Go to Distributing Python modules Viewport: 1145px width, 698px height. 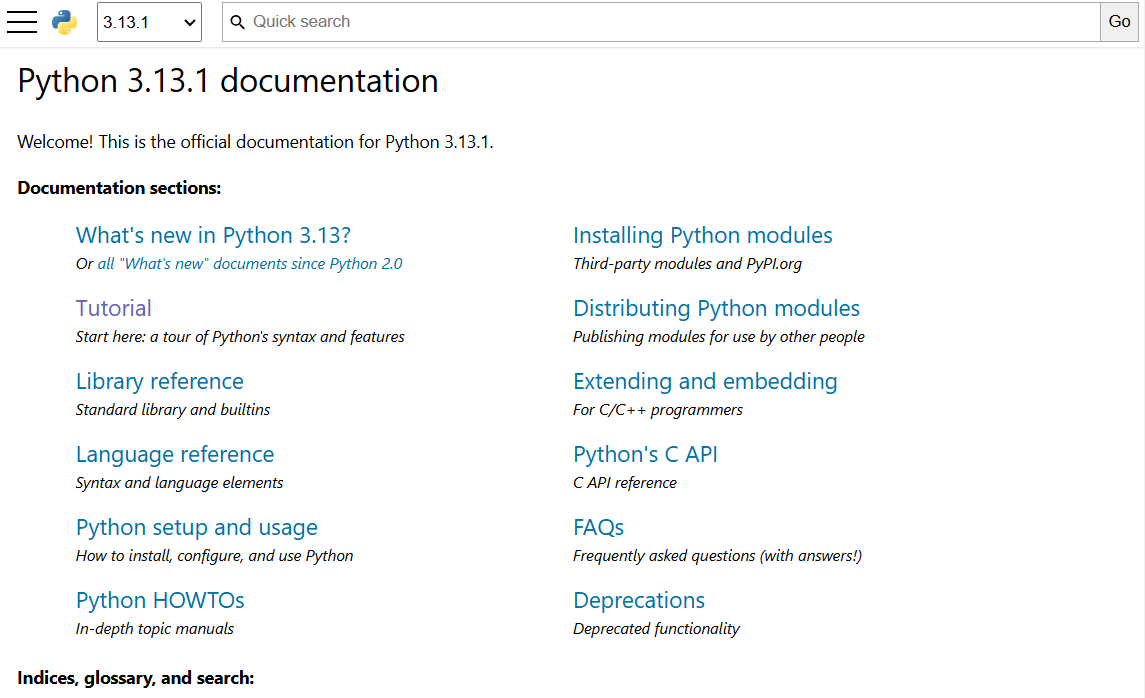tap(716, 309)
